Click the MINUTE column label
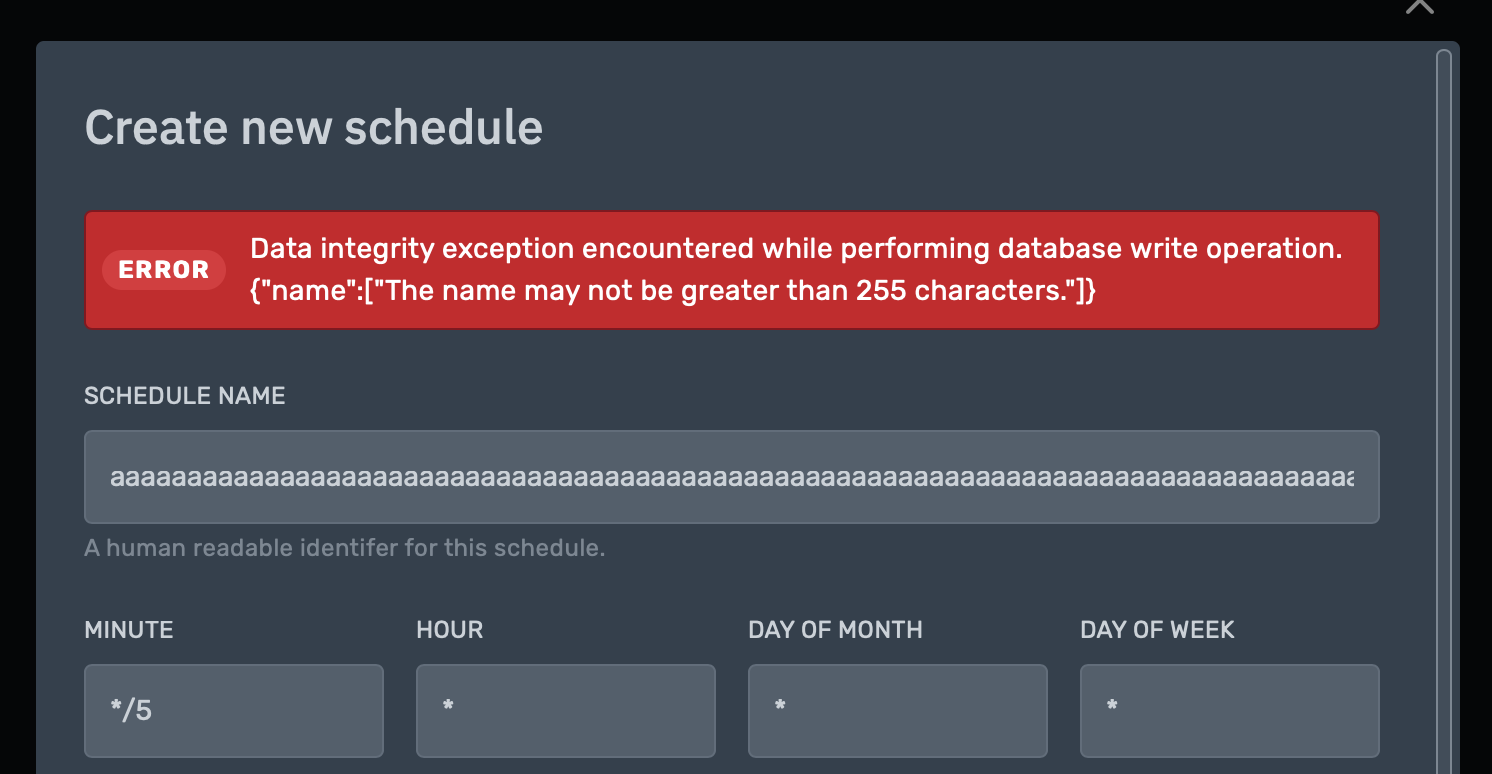1492x774 pixels. coord(128,630)
